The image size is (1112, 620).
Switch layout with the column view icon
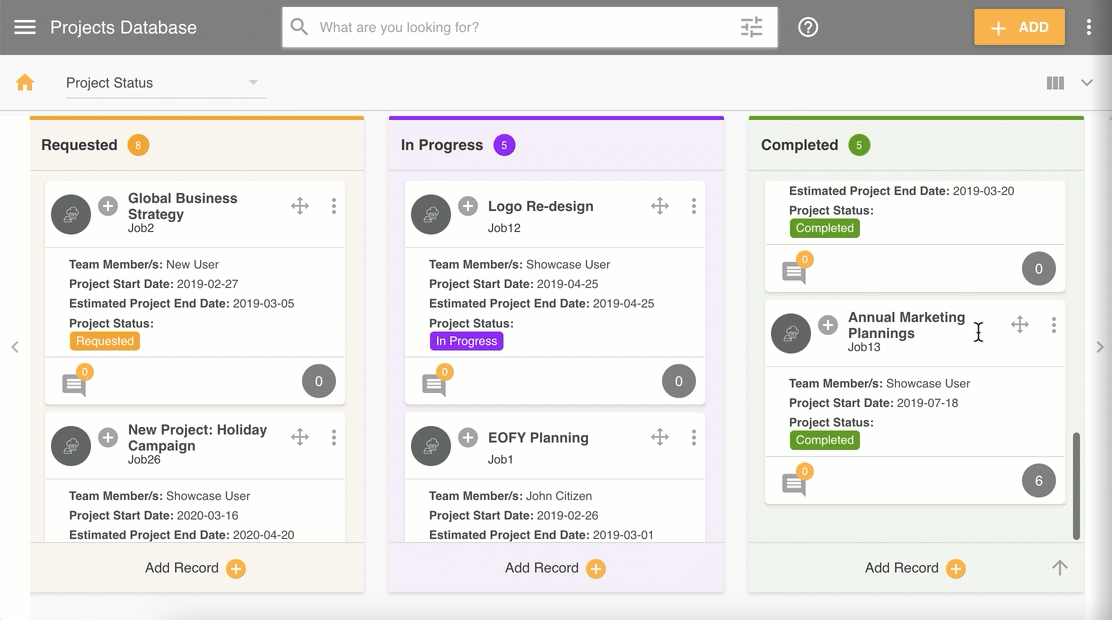coord(1055,83)
